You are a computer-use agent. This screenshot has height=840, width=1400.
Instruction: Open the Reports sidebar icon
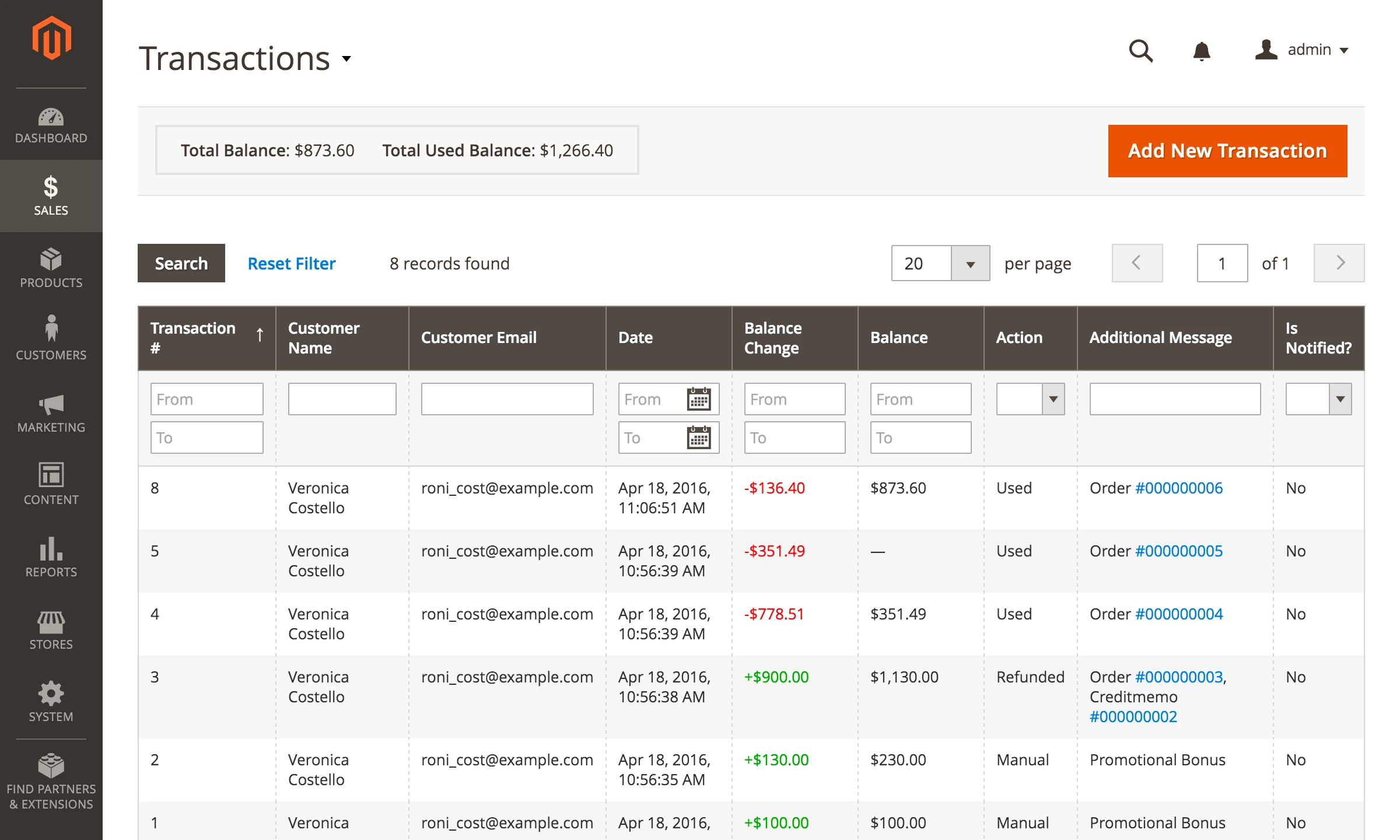pos(51,558)
